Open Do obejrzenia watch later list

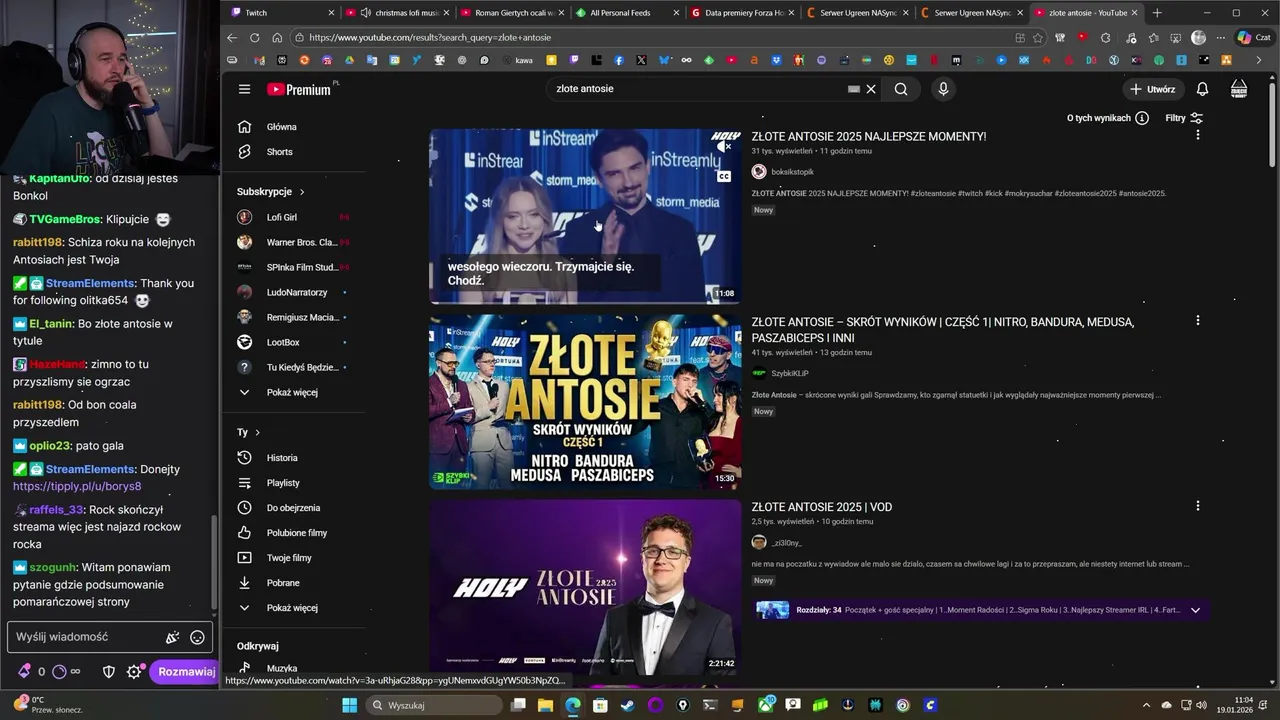[295, 508]
